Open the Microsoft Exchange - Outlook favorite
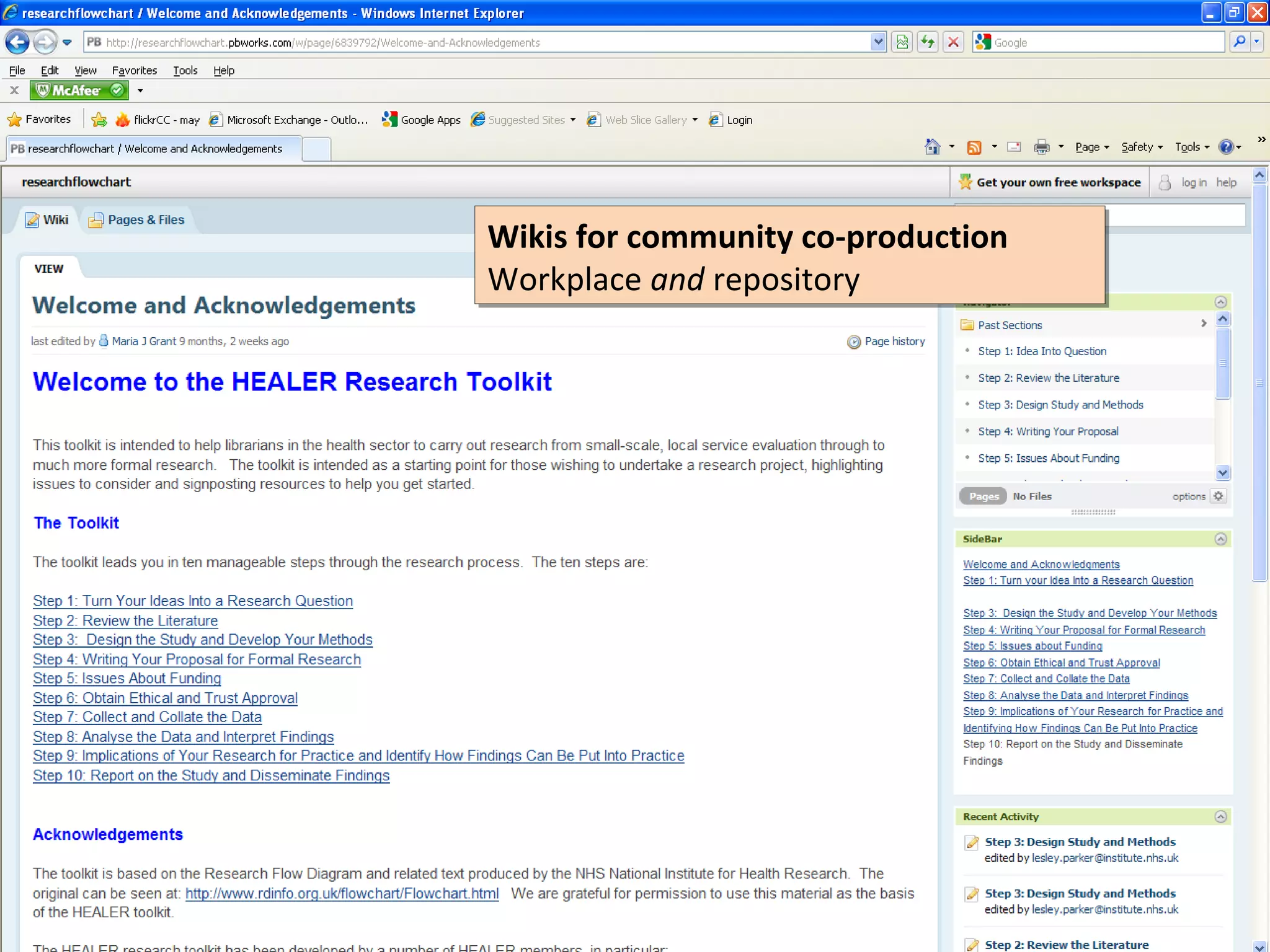 pos(288,120)
